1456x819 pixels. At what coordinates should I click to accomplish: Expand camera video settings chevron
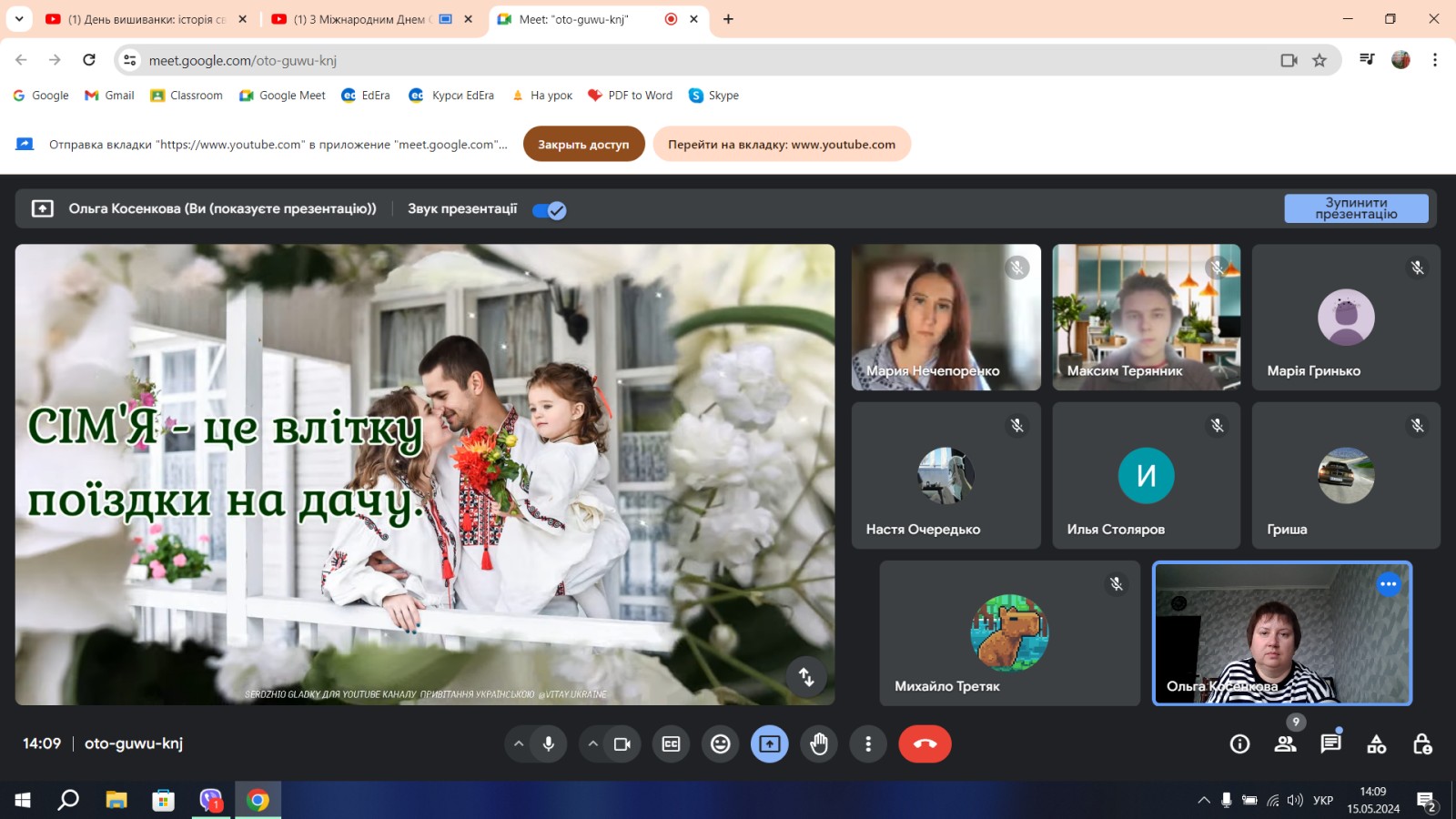coord(593,744)
